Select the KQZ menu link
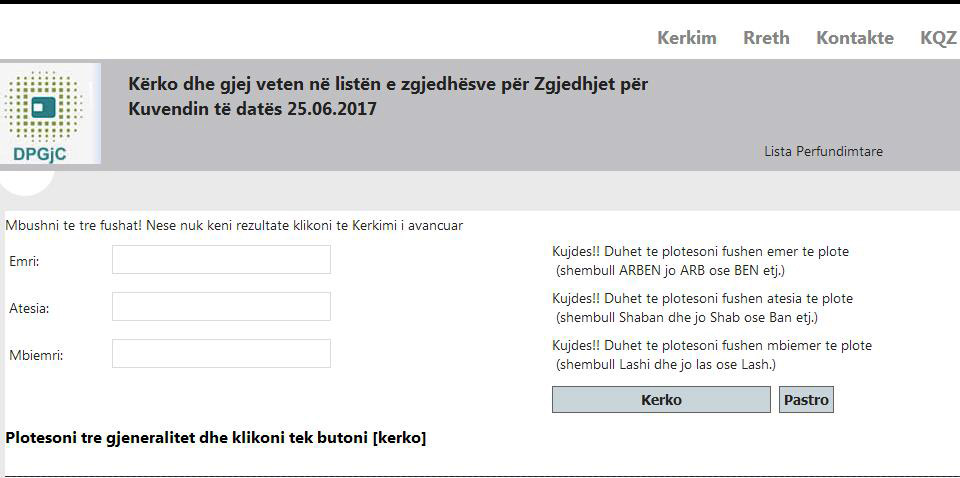960x478 pixels. (939, 38)
